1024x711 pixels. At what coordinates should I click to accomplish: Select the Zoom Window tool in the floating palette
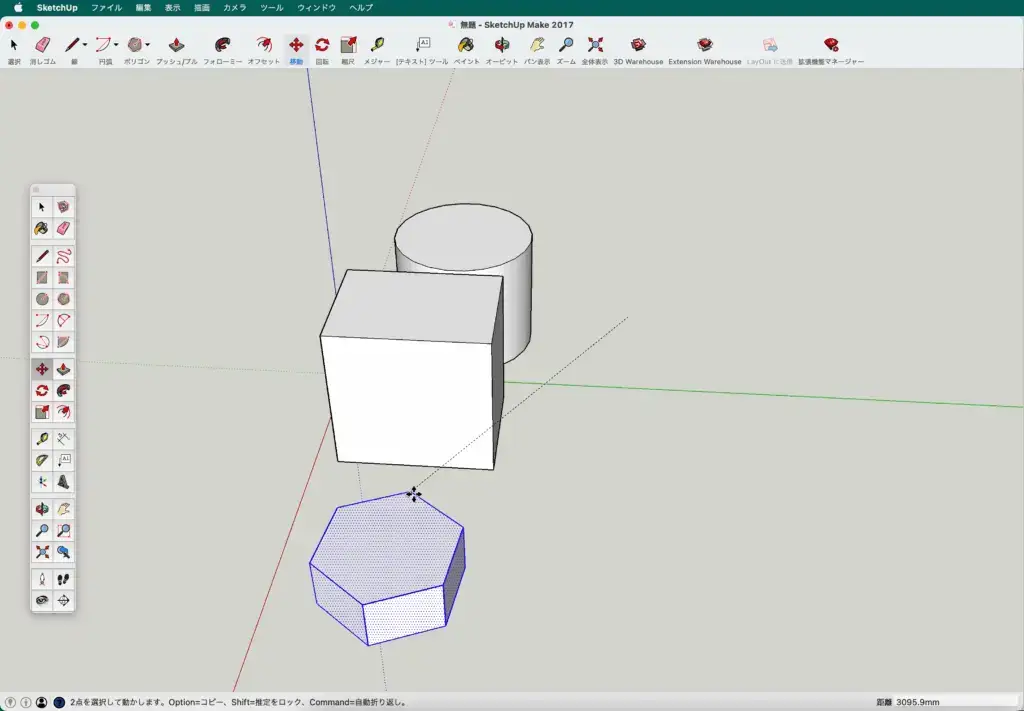pos(63,531)
